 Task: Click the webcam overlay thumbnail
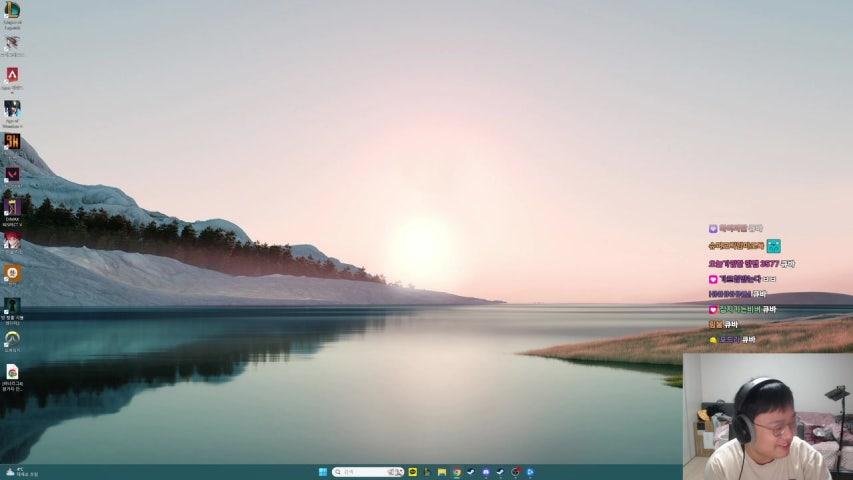pyautogui.click(x=767, y=416)
